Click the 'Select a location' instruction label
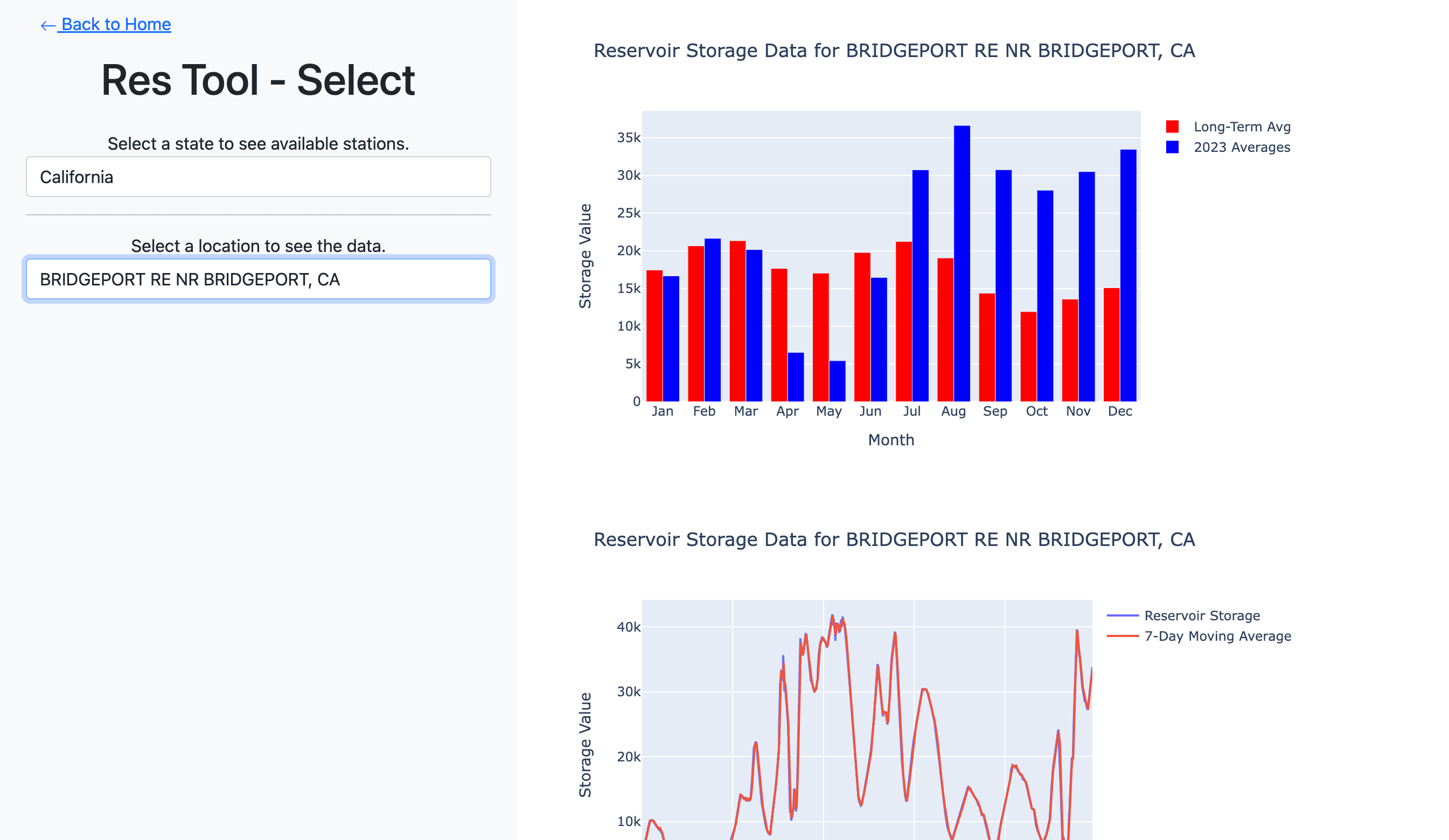This screenshot has width=1449, height=840. [x=258, y=246]
